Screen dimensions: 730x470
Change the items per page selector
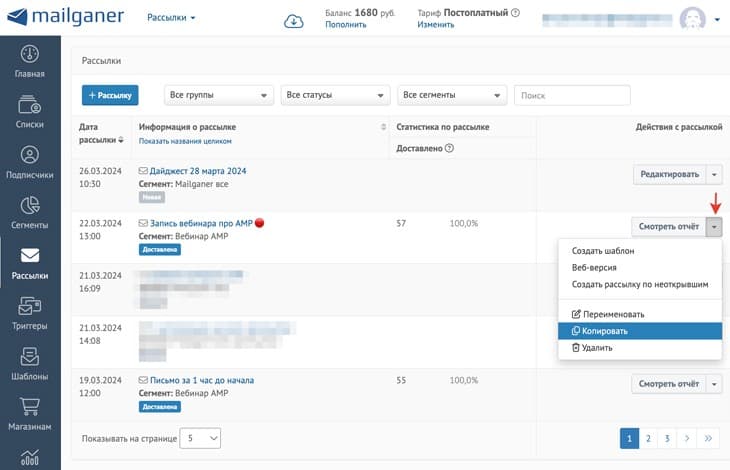pos(200,438)
